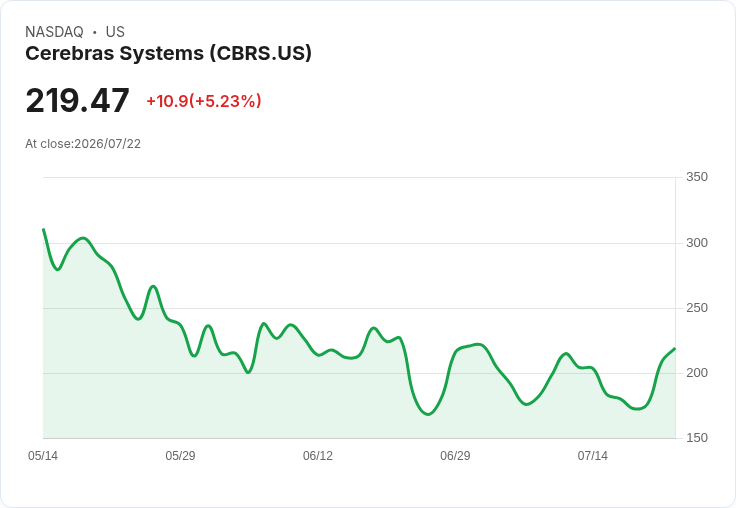Click the 300 y-axis label
The image size is (736, 508).
(697, 243)
